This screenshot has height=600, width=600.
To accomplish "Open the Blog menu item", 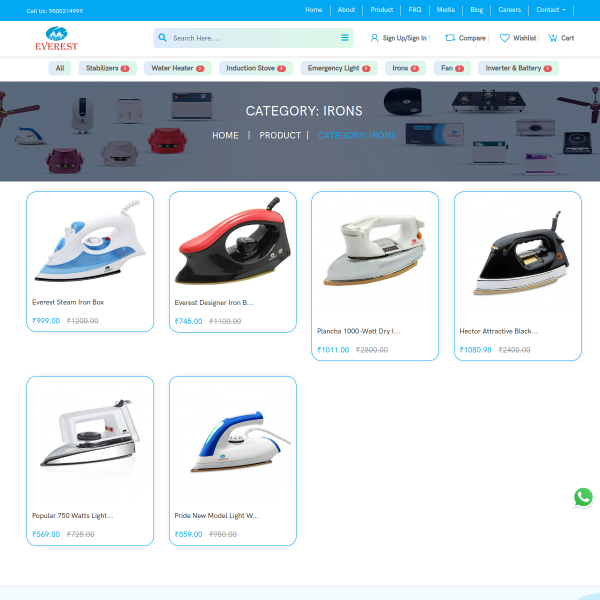I will click(x=476, y=10).
